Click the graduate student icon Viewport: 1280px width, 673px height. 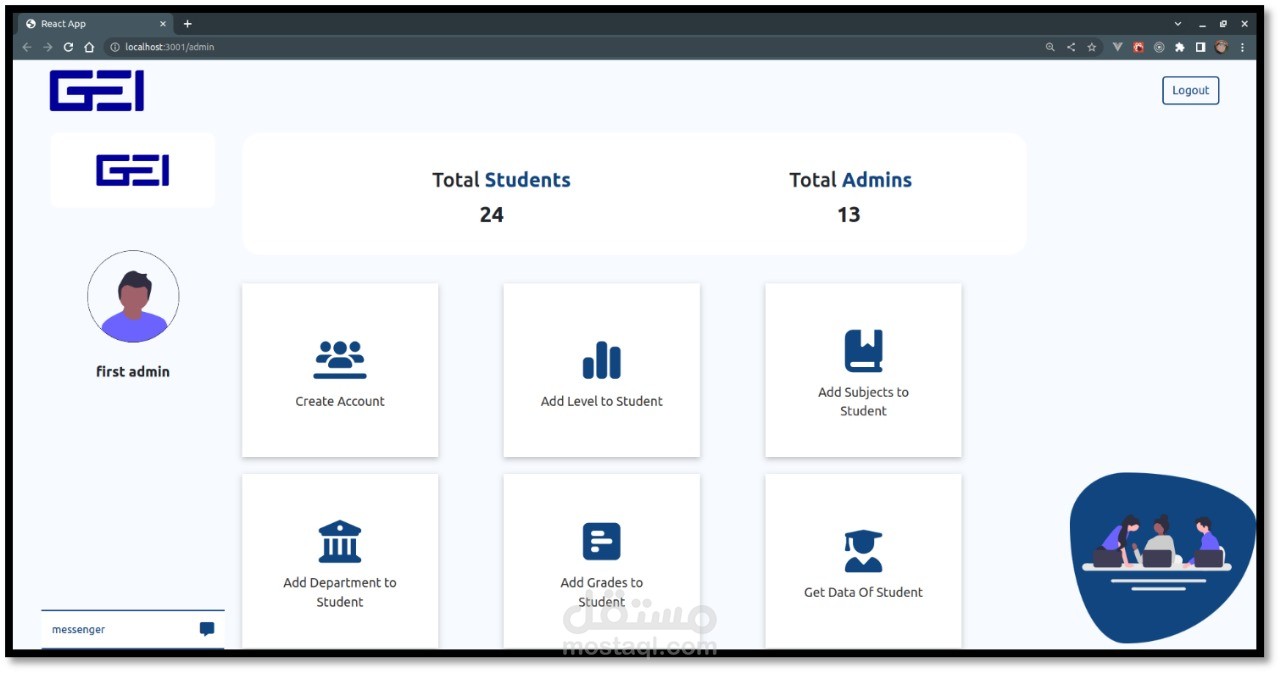click(x=863, y=551)
